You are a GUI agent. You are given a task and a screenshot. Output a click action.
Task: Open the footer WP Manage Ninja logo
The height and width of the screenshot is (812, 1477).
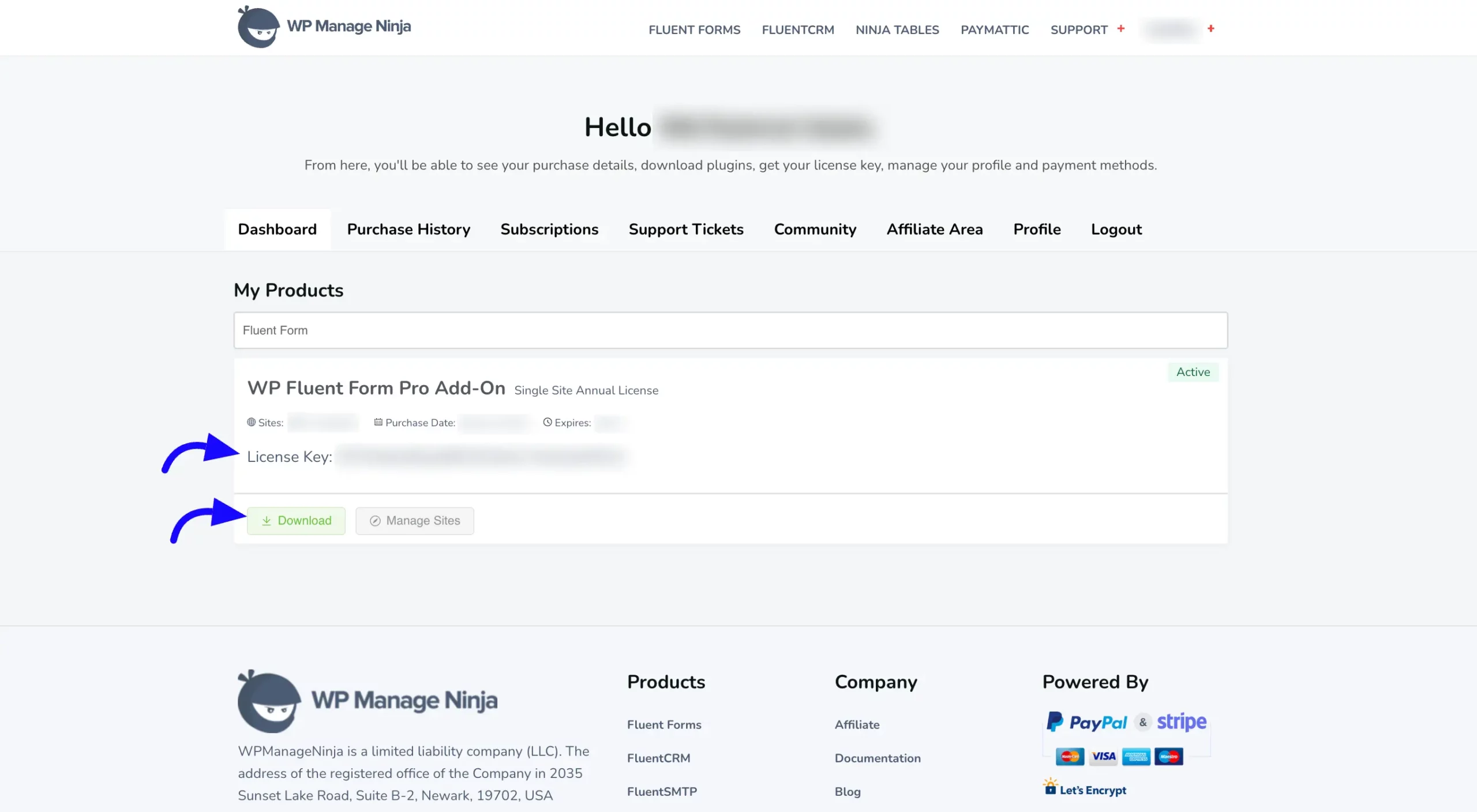[368, 701]
